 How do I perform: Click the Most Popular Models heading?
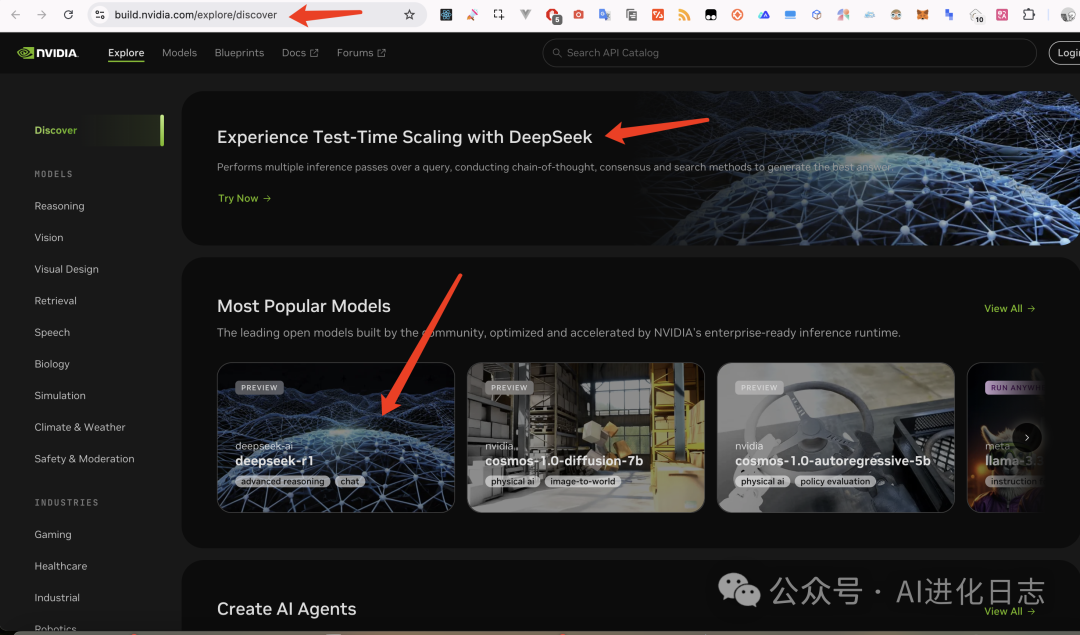tap(304, 306)
